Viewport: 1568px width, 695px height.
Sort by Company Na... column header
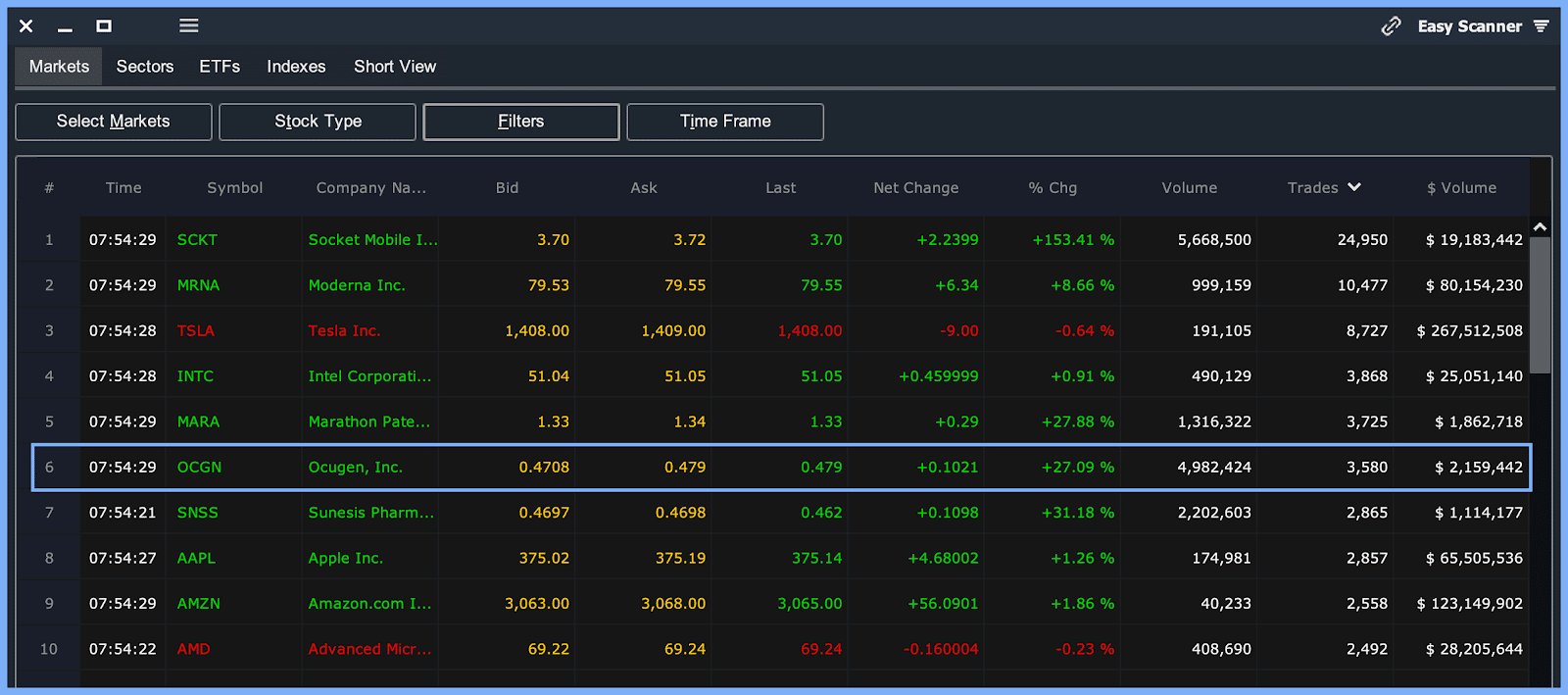[x=371, y=187]
